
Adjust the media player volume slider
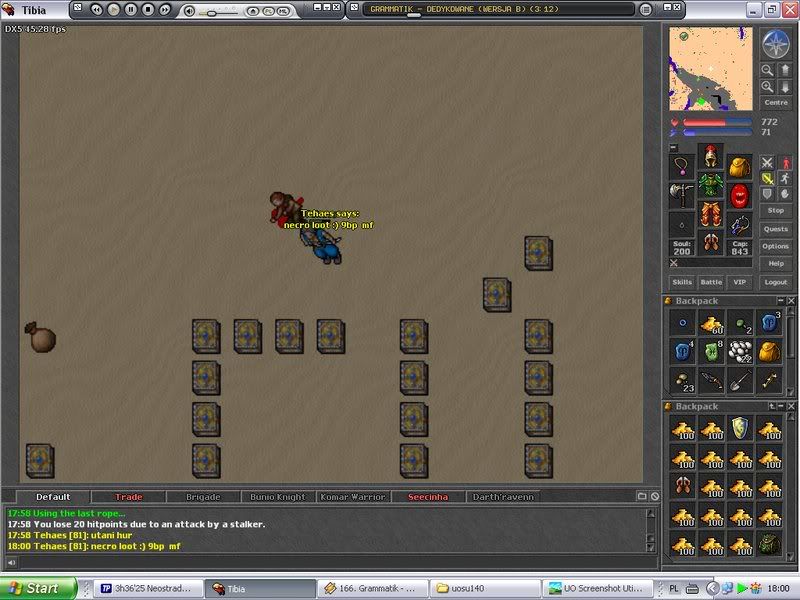(212, 13)
